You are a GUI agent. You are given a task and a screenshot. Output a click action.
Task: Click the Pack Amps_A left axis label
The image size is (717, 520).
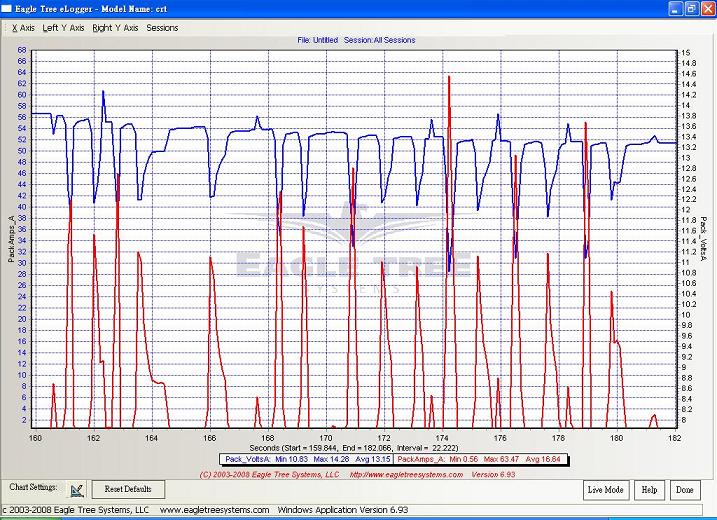coord(10,240)
